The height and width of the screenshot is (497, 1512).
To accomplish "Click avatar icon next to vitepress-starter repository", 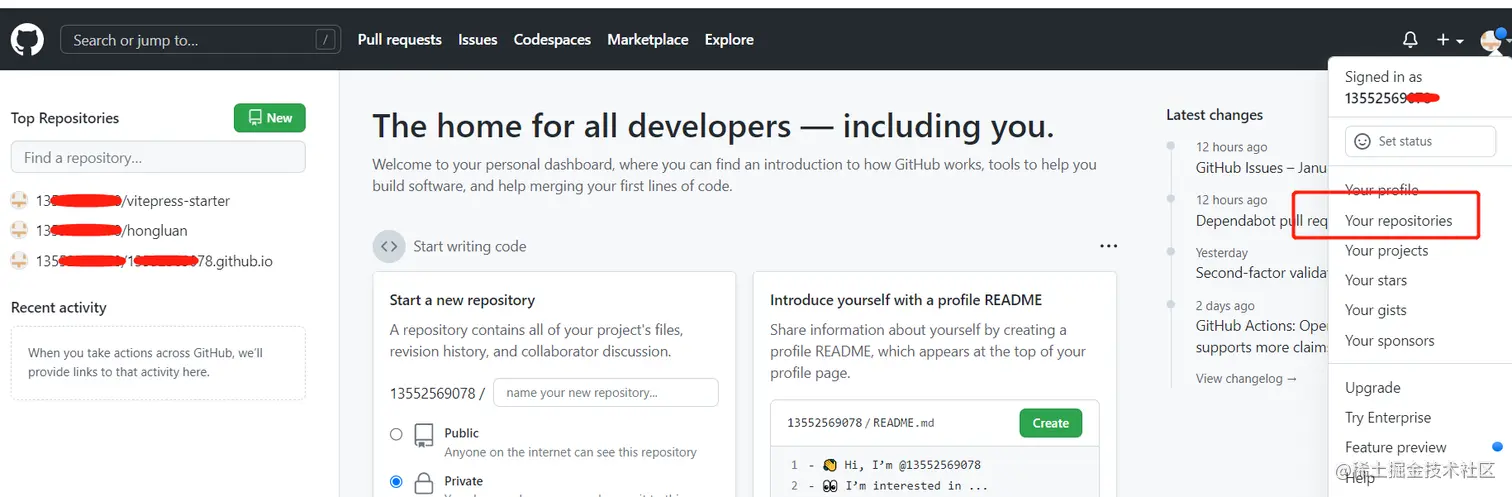I will coord(18,200).
